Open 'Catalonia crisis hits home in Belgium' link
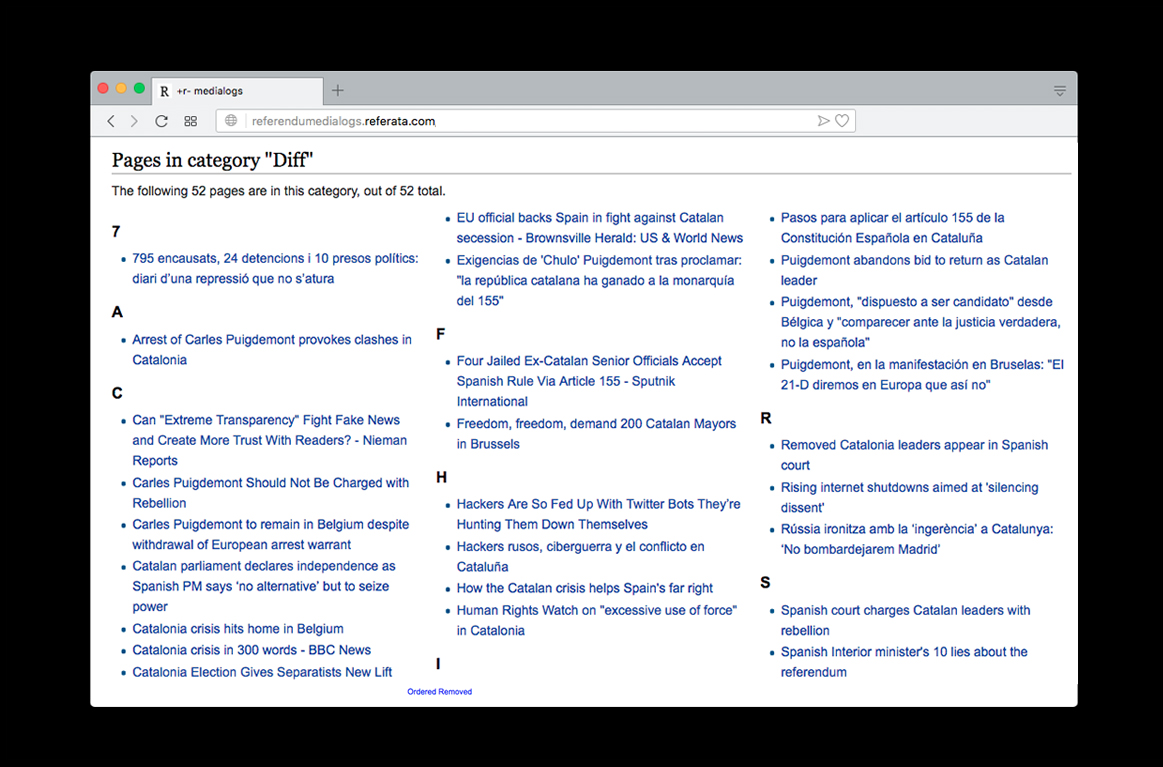This screenshot has height=767, width=1163. (237, 628)
